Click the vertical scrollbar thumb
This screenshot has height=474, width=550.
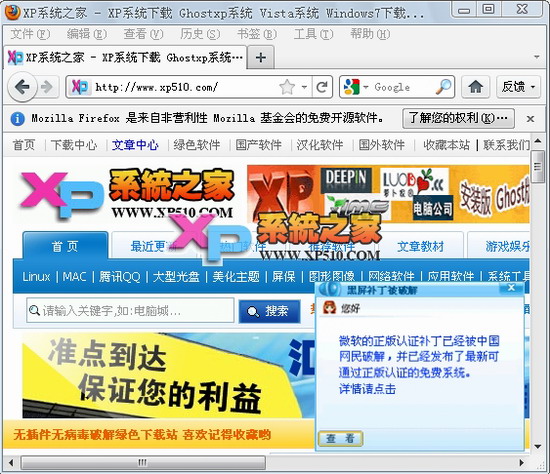coord(537,167)
